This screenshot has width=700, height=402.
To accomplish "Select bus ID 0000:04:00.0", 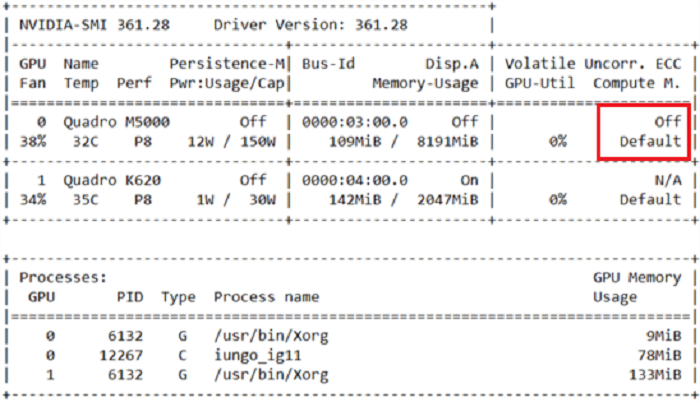I will [353, 181].
